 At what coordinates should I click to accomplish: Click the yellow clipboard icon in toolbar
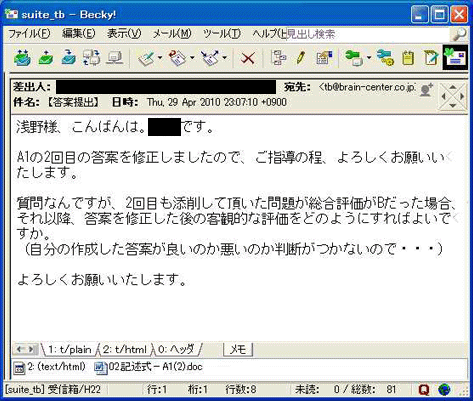pos(409,58)
